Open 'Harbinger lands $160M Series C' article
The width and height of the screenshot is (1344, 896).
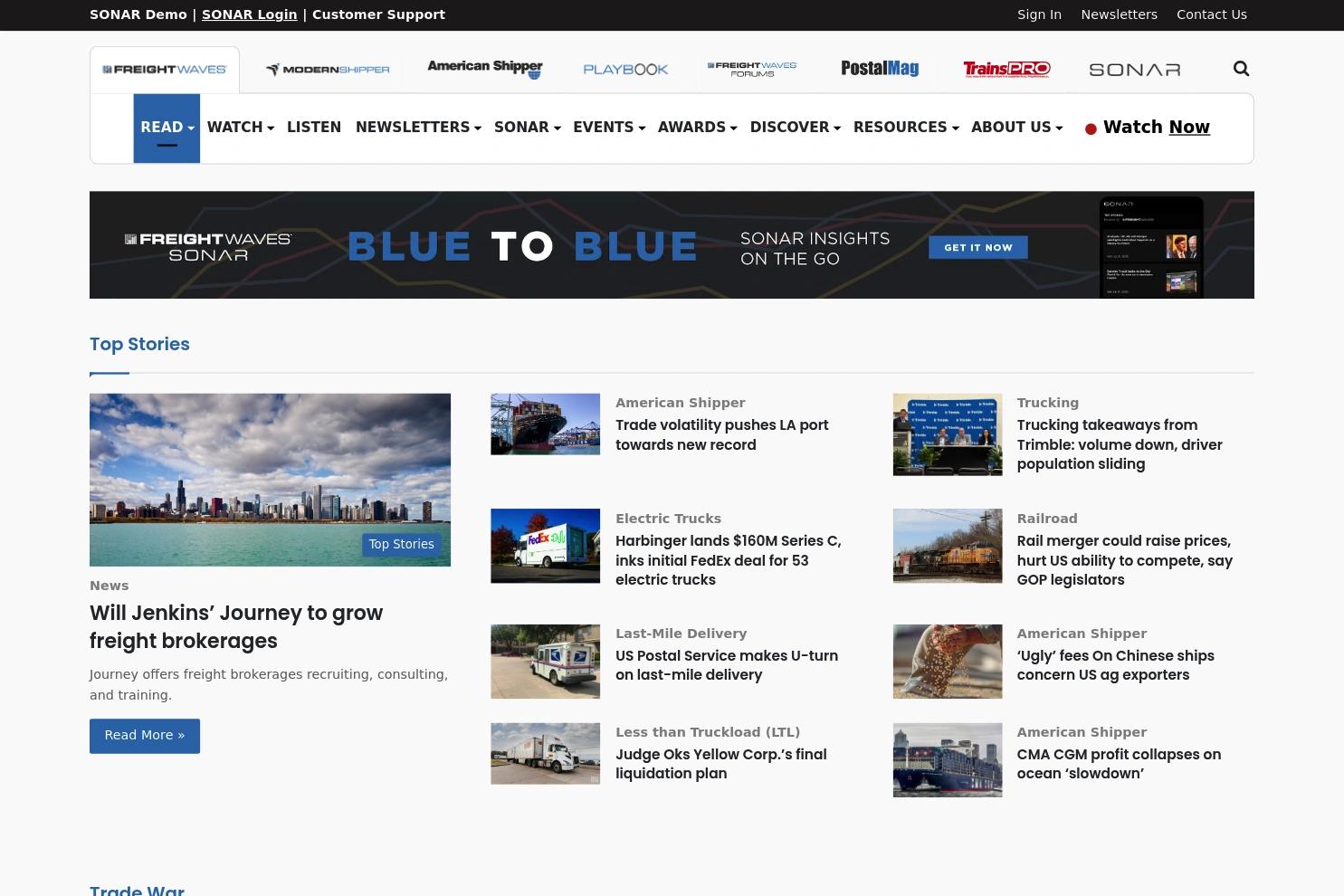pos(729,560)
